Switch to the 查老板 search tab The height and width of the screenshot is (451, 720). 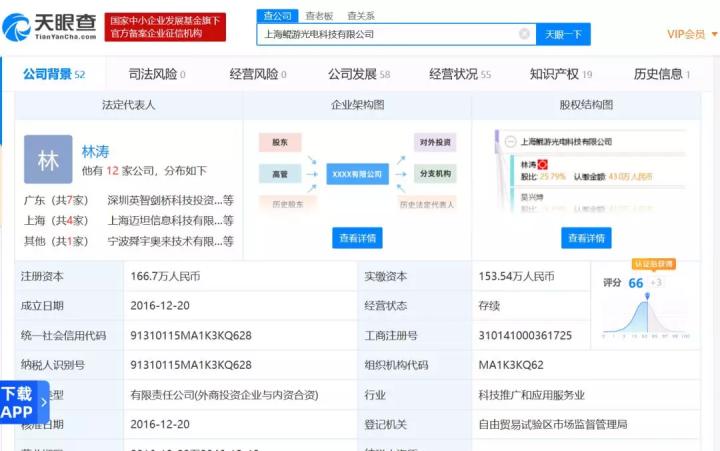[319, 16]
